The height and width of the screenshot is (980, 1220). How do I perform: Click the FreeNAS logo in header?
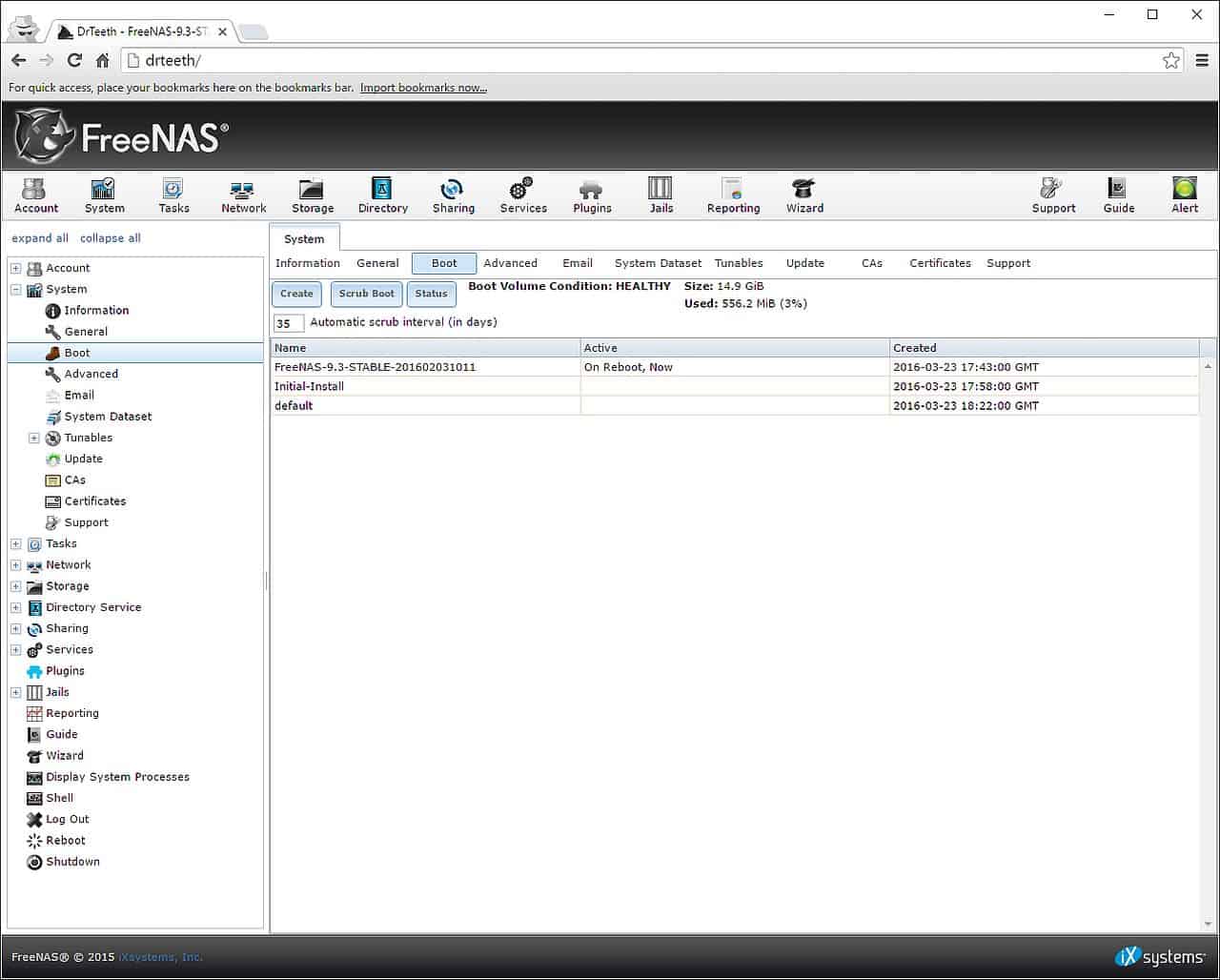(x=121, y=136)
